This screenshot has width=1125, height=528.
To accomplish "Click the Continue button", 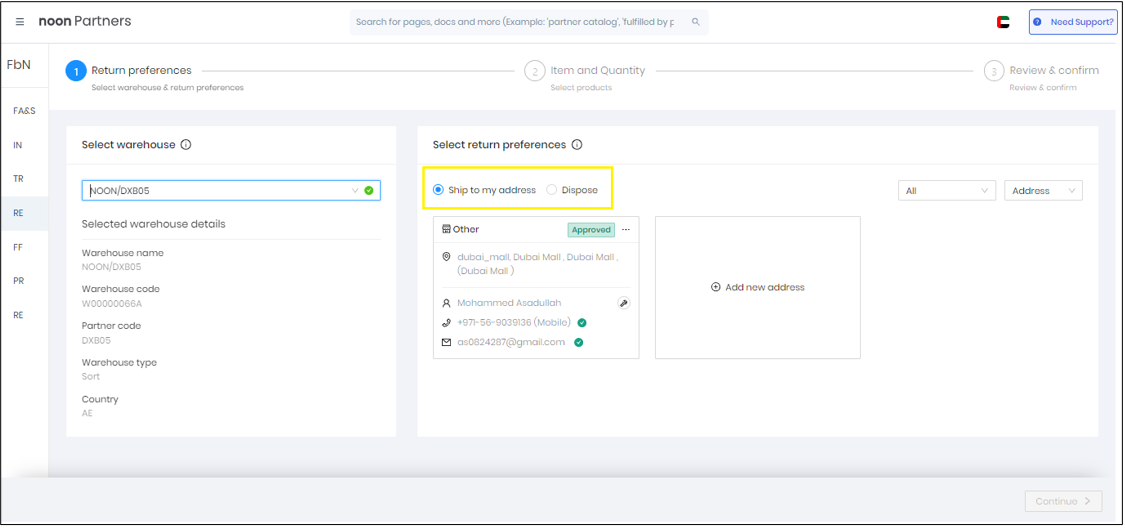I will (x=1063, y=501).
